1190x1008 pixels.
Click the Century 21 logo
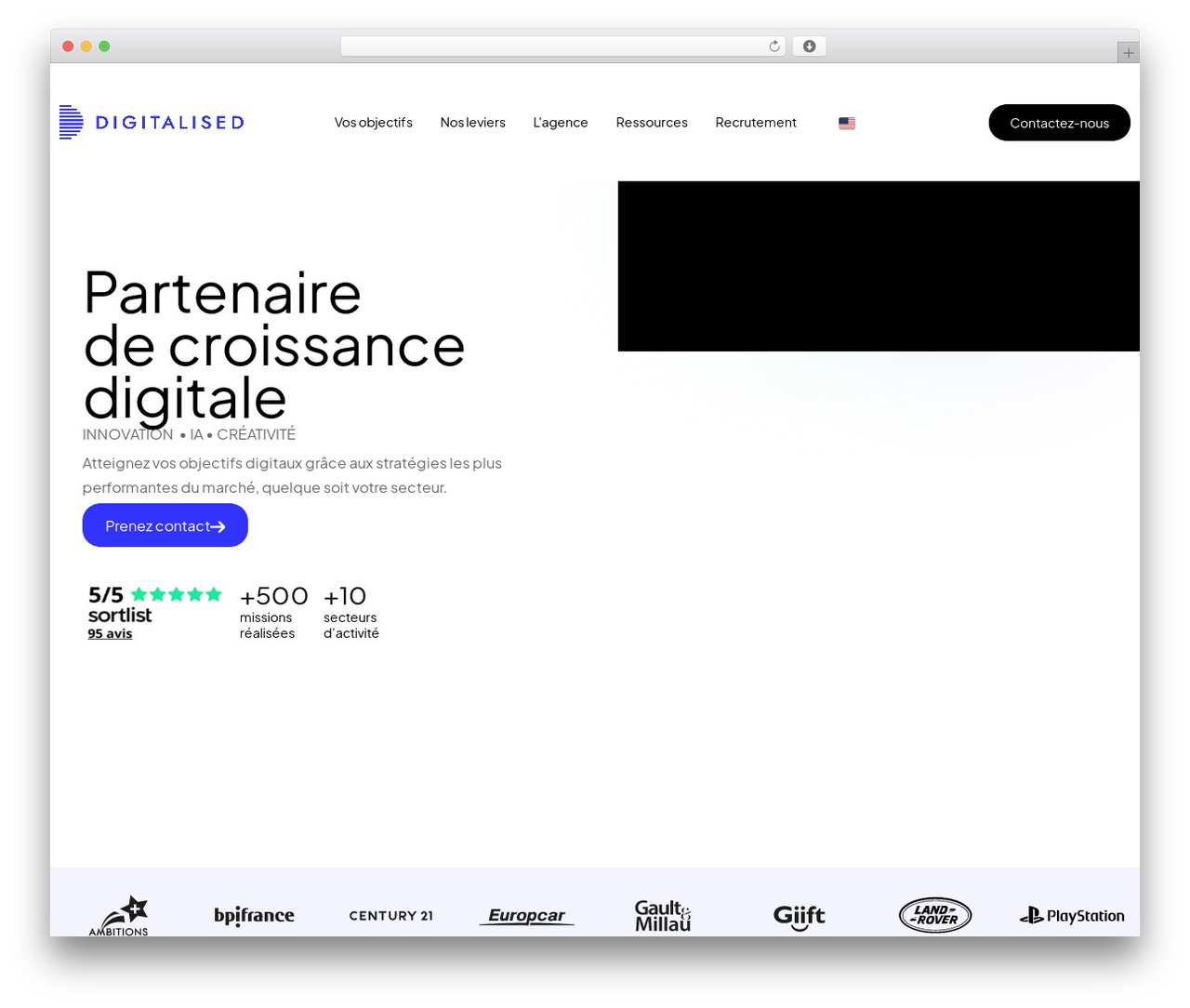[390, 916]
